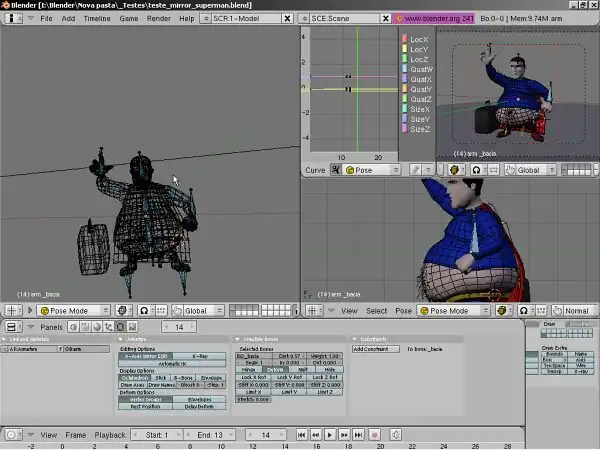600x450 pixels.
Task: Toggle X-Axis Mirror Edit option
Action: (x=145, y=356)
